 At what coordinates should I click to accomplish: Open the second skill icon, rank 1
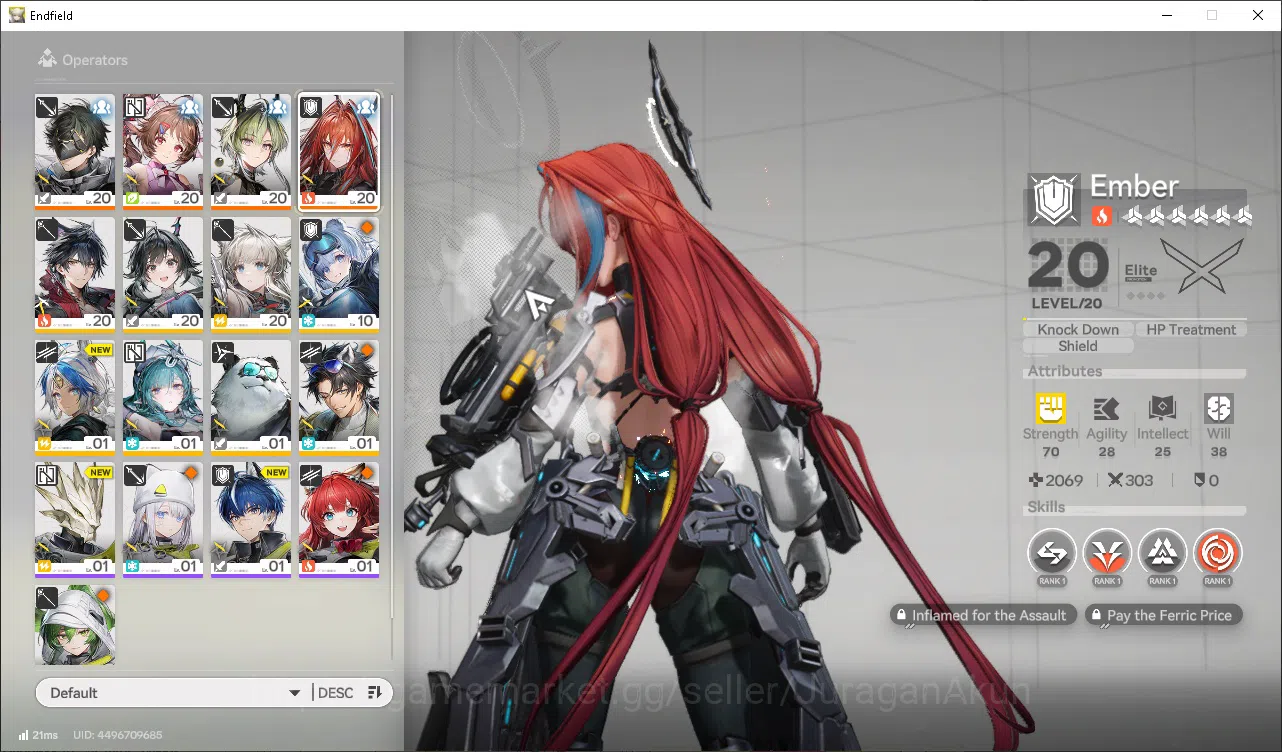tap(1107, 552)
